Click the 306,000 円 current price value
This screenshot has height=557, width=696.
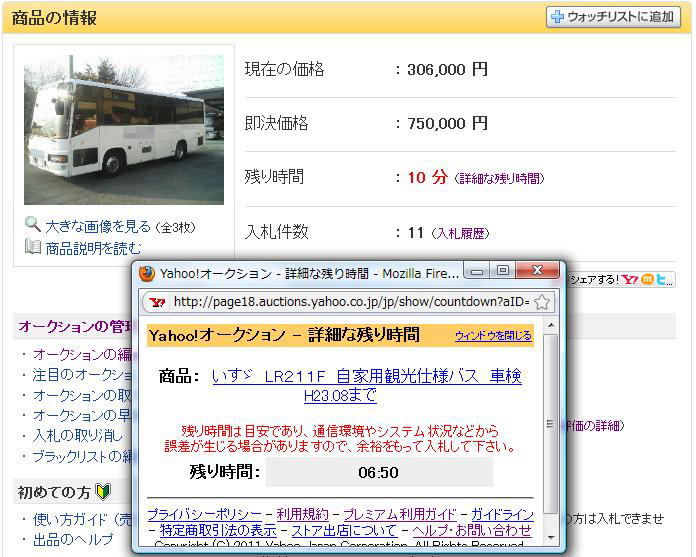click(x=447, y=69)
